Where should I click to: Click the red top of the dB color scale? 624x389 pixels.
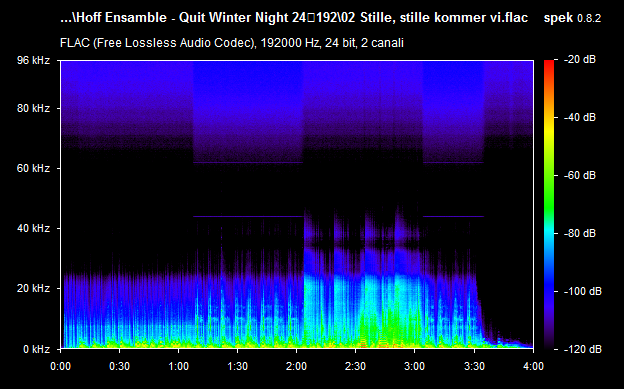coord(549,64)
